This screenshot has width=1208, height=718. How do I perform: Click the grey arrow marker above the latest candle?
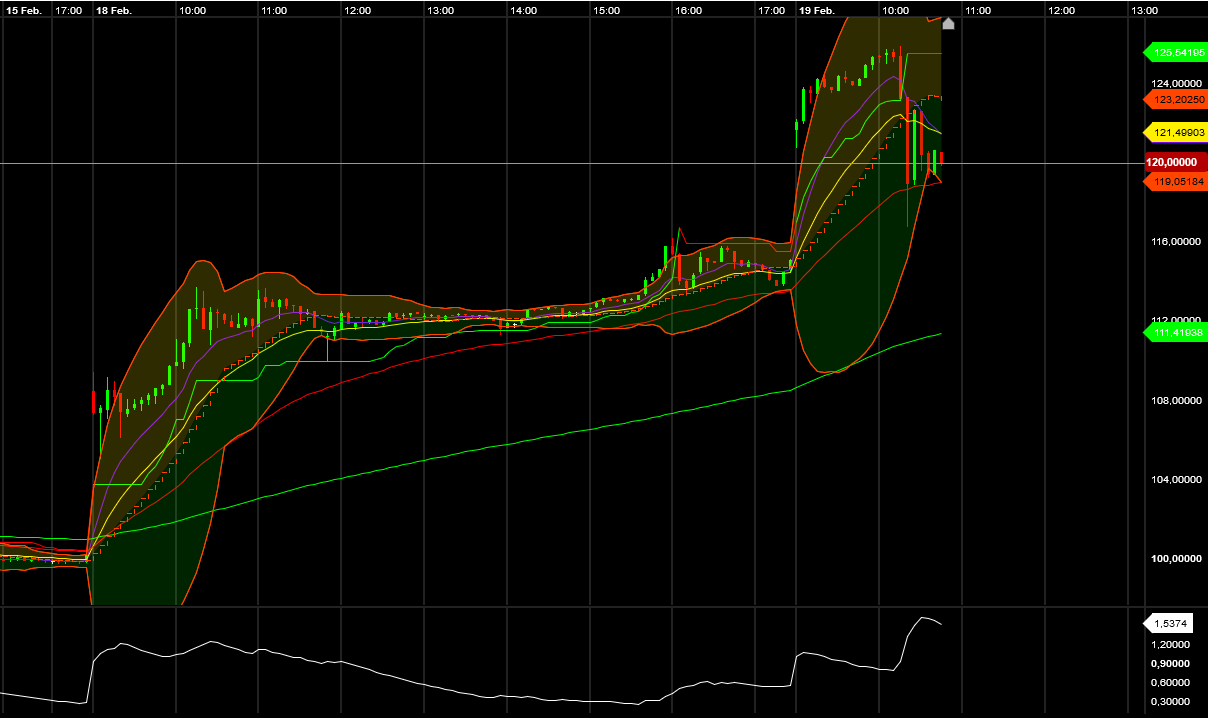click(x=947, y=22)
